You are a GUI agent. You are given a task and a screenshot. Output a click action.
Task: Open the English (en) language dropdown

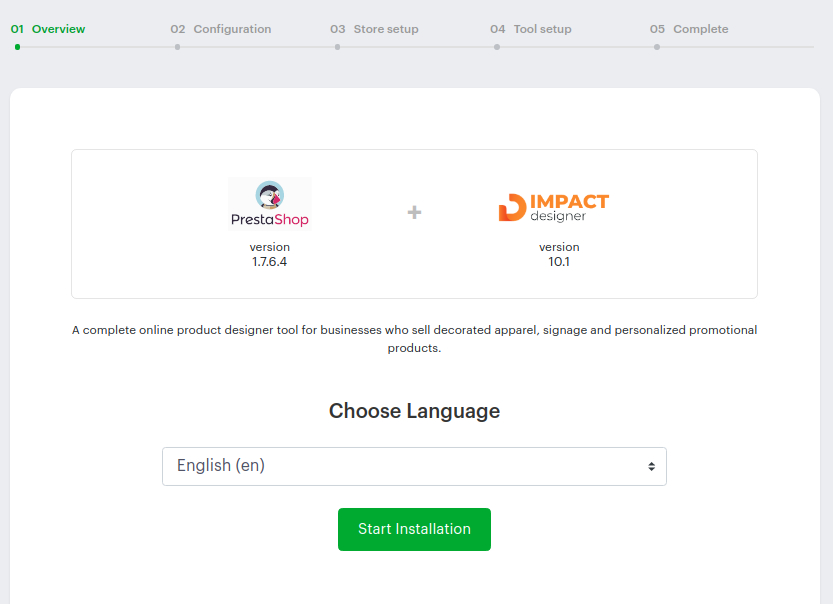tap(413, 466)
